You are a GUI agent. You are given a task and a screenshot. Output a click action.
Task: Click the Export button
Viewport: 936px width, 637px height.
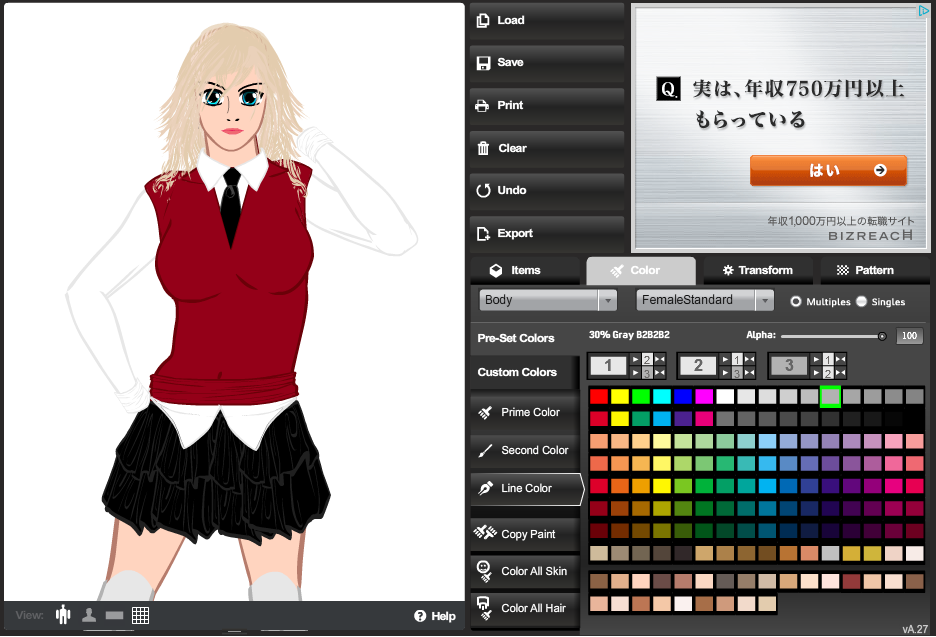[546, 233]
